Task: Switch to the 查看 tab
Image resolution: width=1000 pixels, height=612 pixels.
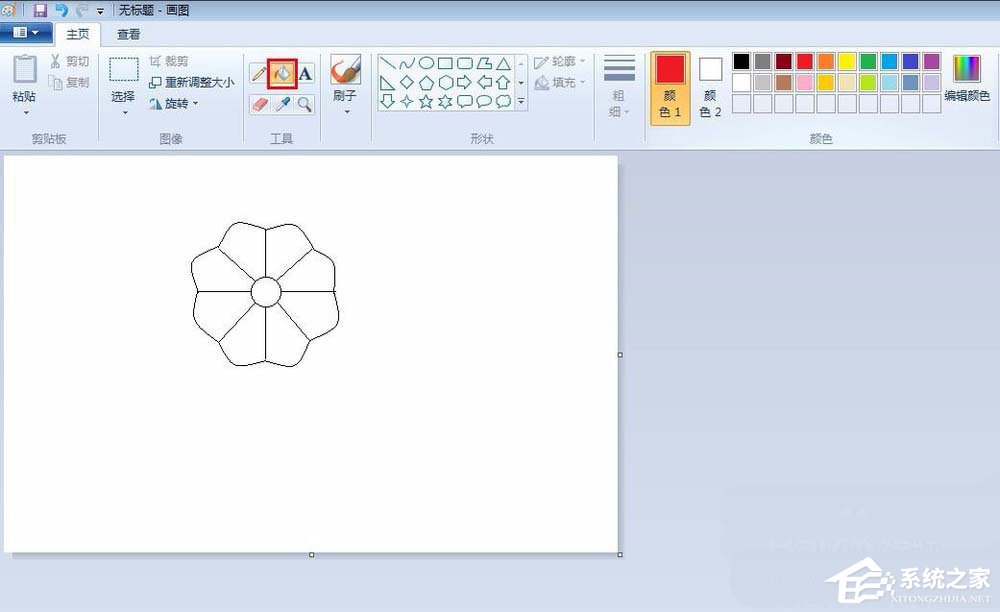Action: click(128, 34)
